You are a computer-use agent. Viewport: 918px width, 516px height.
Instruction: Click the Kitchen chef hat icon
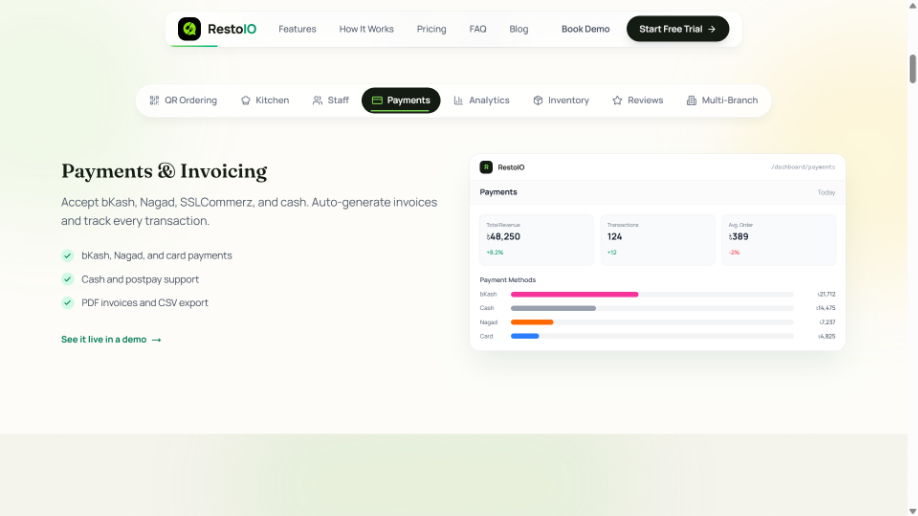click(x=245, y=100)
